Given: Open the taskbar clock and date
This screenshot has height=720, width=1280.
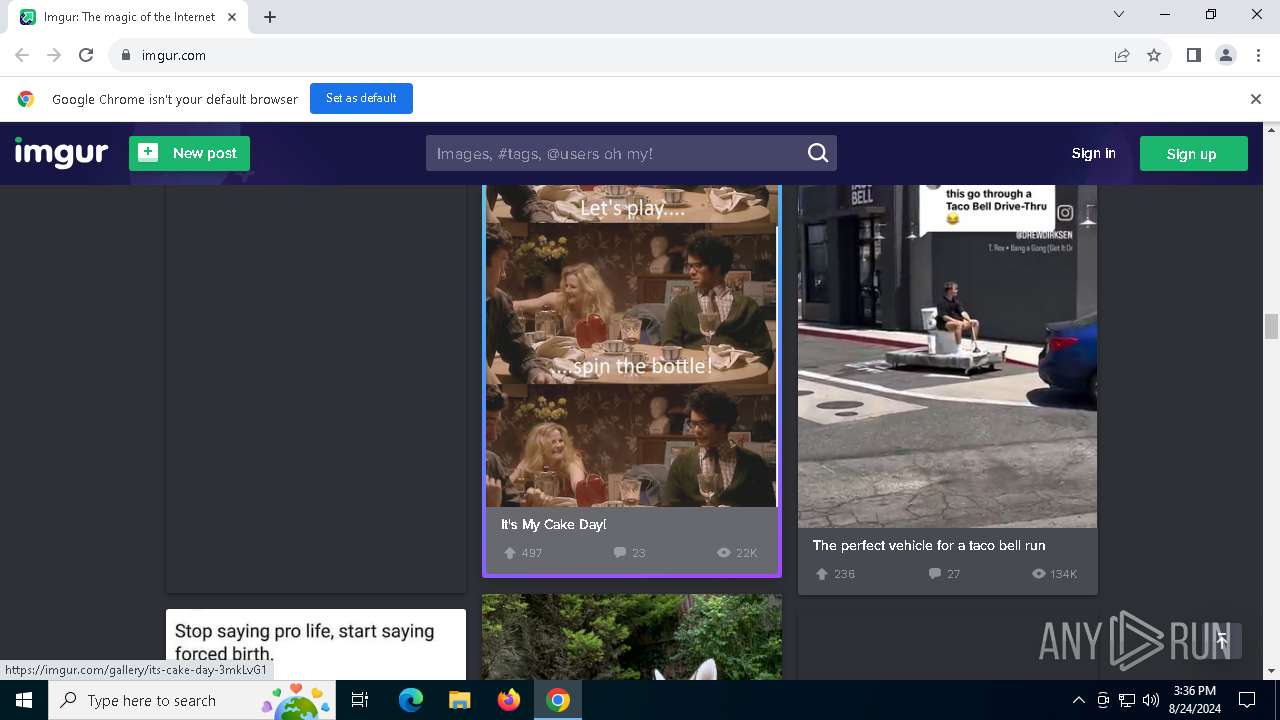Looking at the screenshot, I should point(1194,700).
